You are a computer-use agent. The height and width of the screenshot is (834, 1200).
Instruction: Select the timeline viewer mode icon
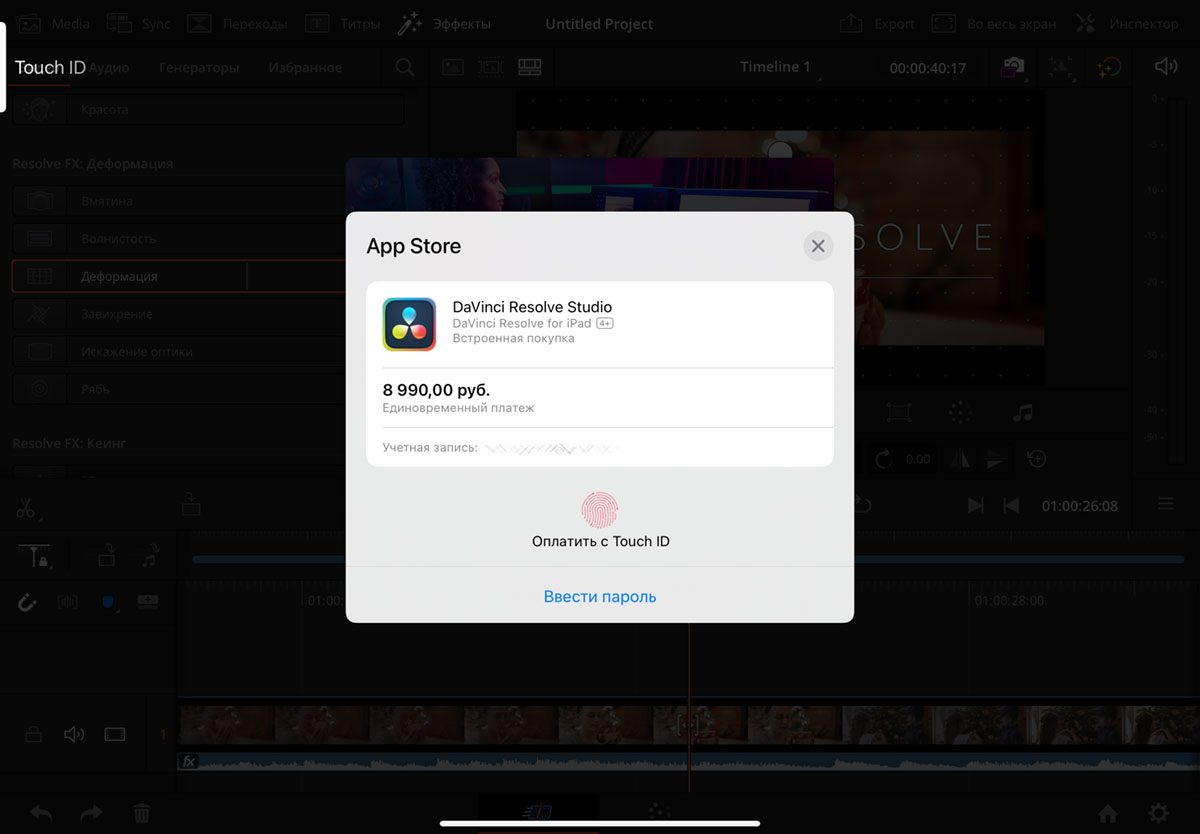pos(529,67)
